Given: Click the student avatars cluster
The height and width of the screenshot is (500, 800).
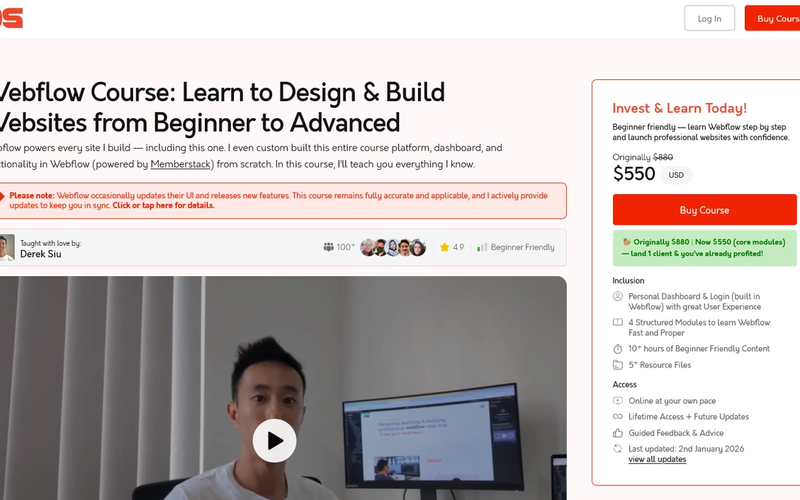Looking at the screenshot, I should (x=393, y=247).
